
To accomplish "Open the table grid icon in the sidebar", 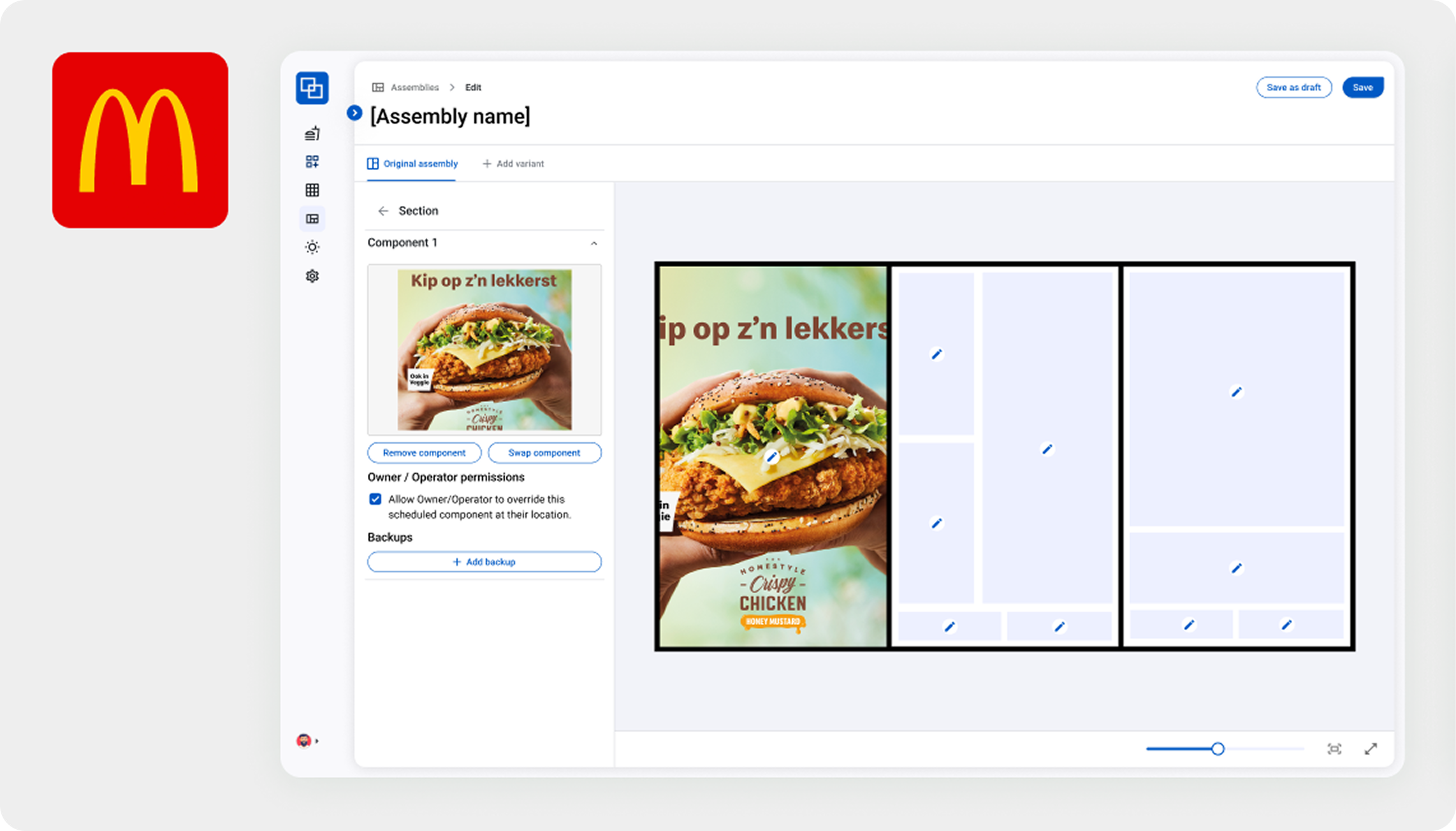I will [x=312, y=190].
